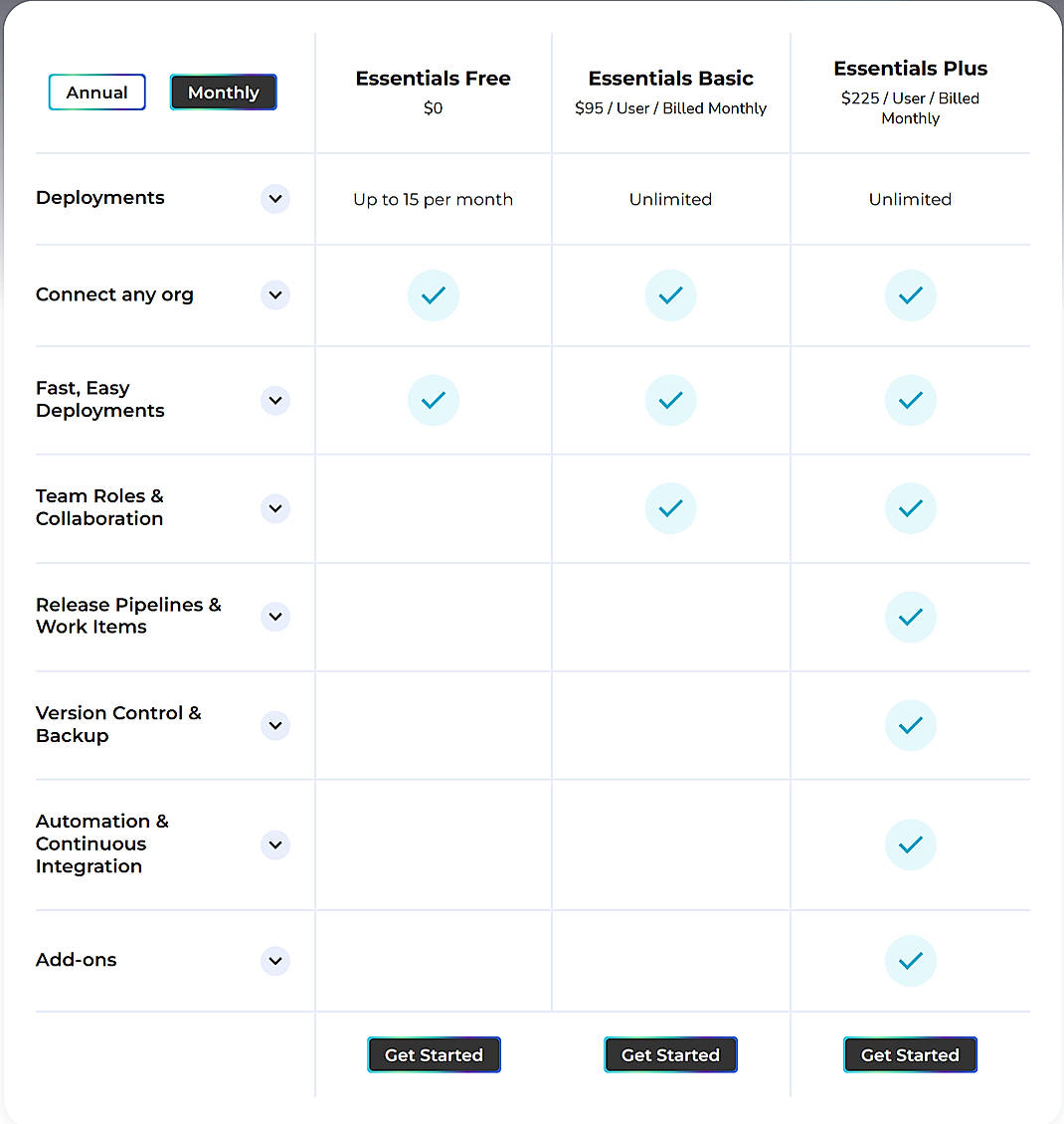Click the Essentials Plus column header
This screenshot has width=1064, height=1124.
click(910, 68)
